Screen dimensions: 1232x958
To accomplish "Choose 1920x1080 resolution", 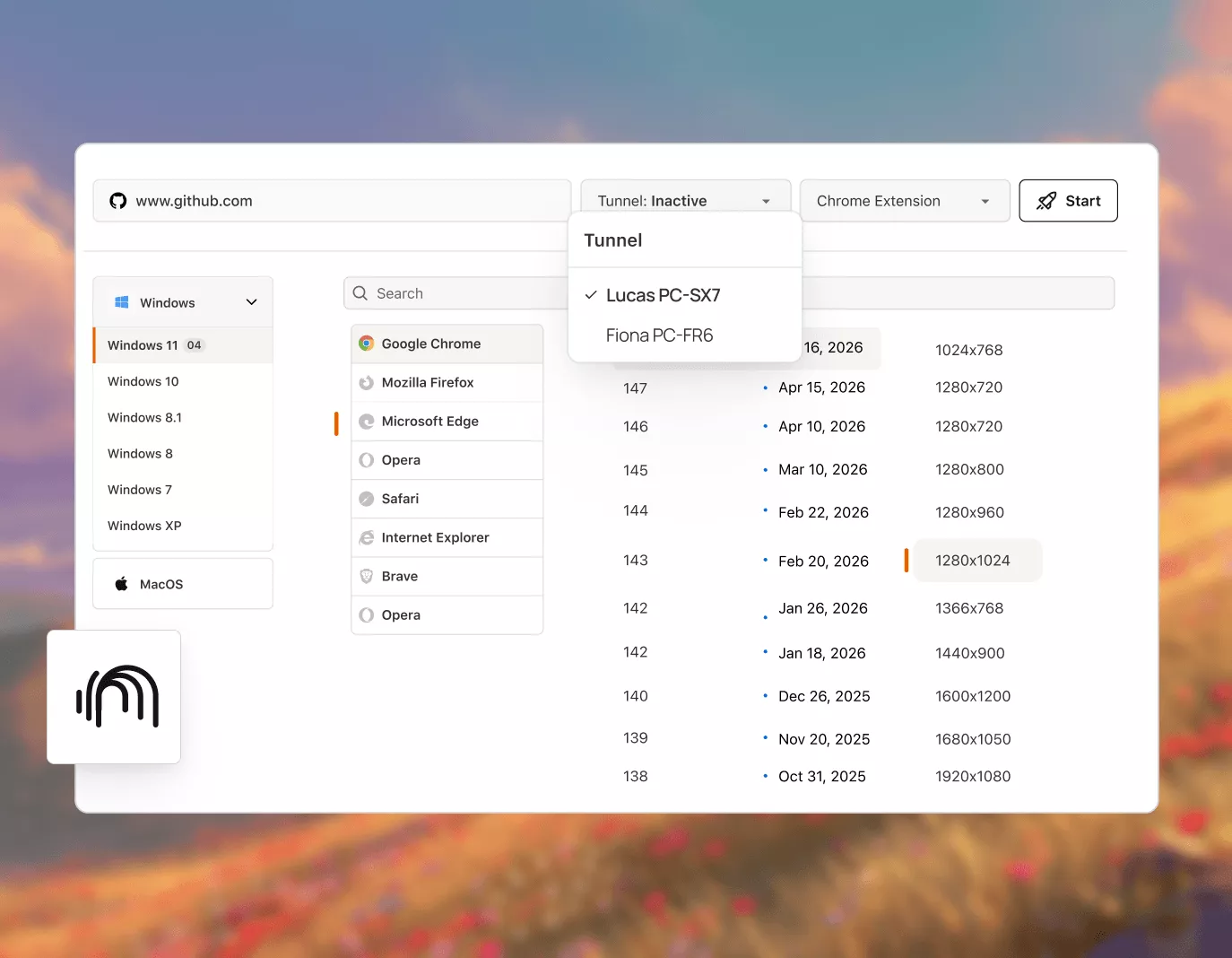I will [x=973, y=777].
